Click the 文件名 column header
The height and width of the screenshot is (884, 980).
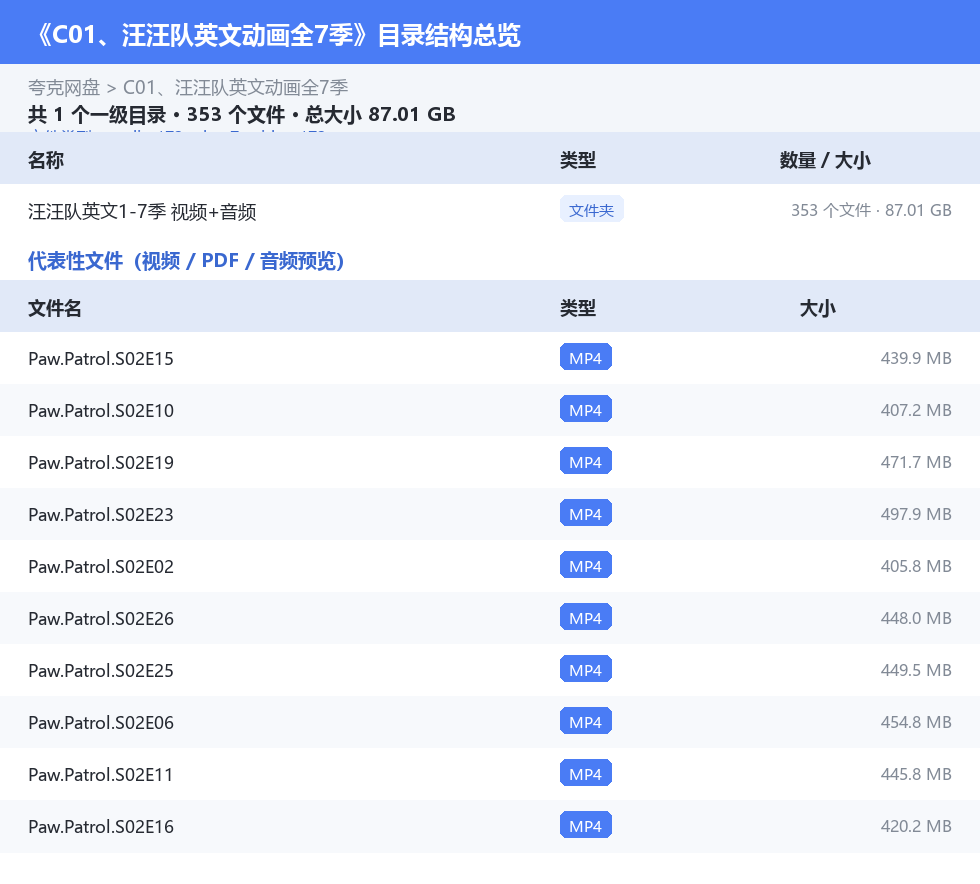(54, 308)
